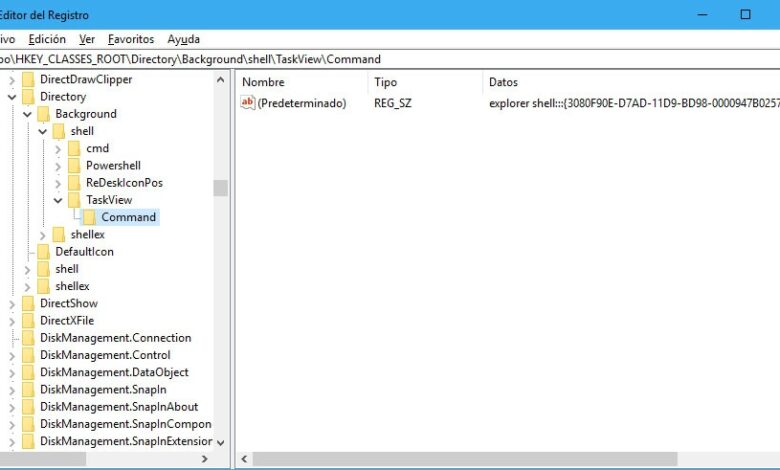Click the ReDeskIconPos folder icon
Viewport: 780px width, 470px height.
click(74, 183)
